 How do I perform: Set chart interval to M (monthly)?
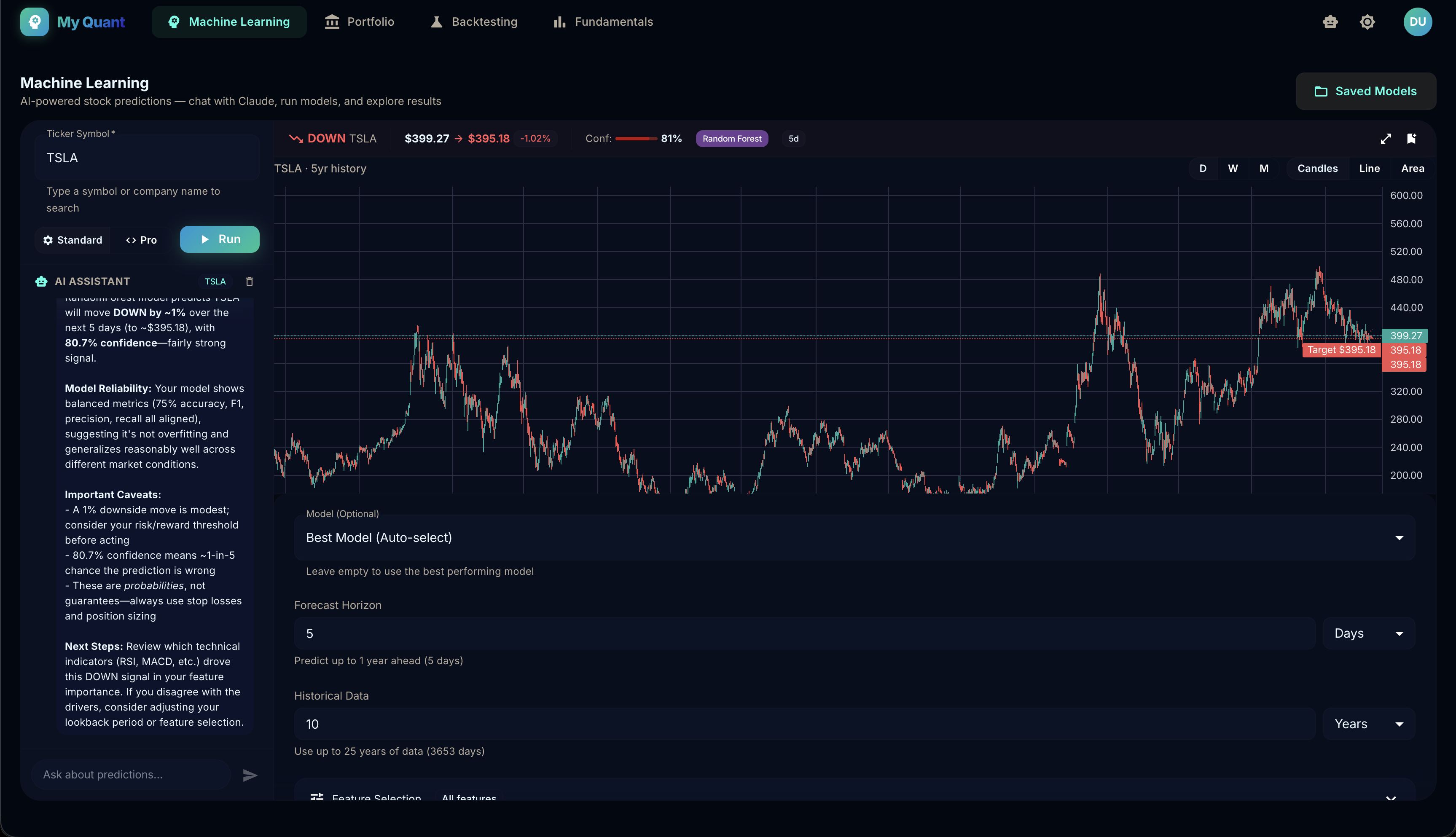pos(1264,169)
